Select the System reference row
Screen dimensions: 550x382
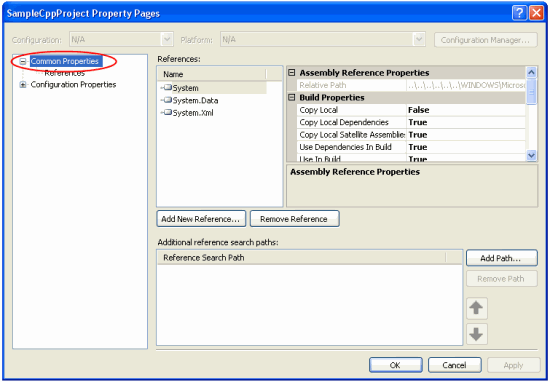[x=213, y=88]
